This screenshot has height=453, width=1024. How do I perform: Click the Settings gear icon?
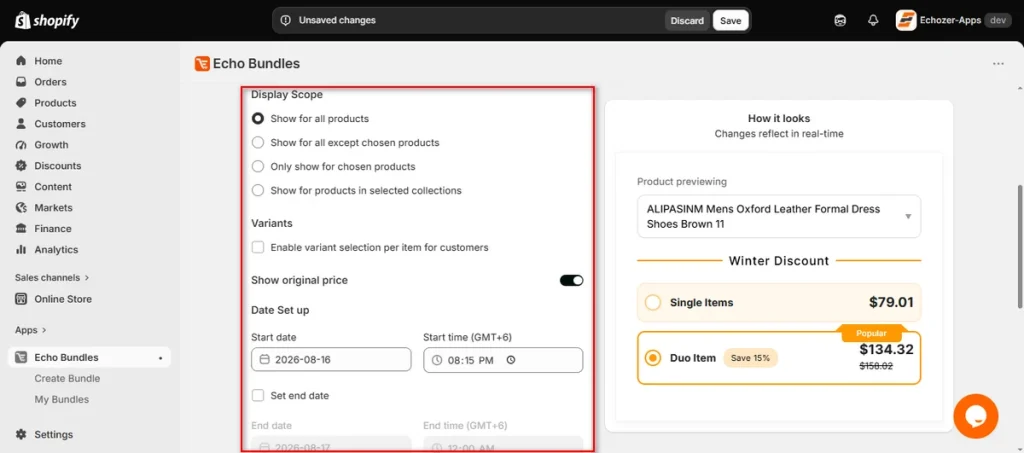21,434
